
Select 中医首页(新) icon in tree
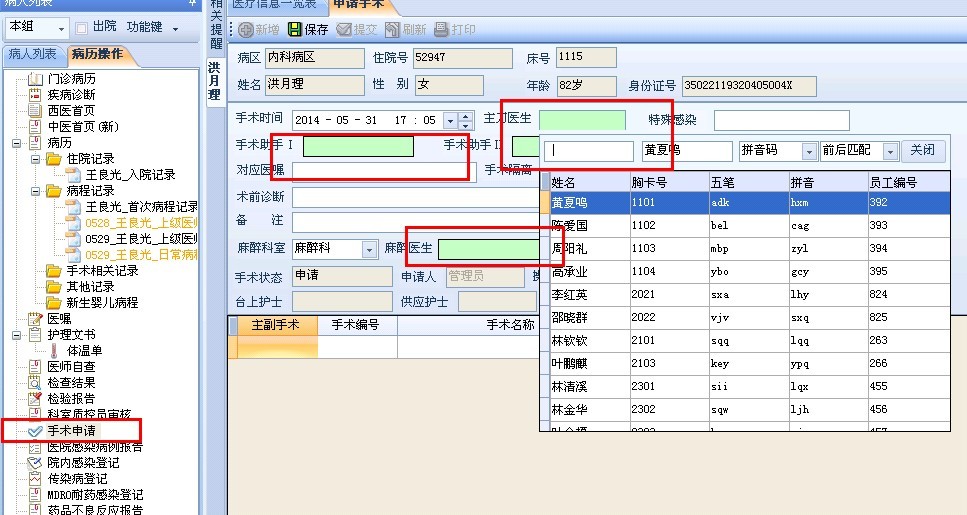(36, 127)
